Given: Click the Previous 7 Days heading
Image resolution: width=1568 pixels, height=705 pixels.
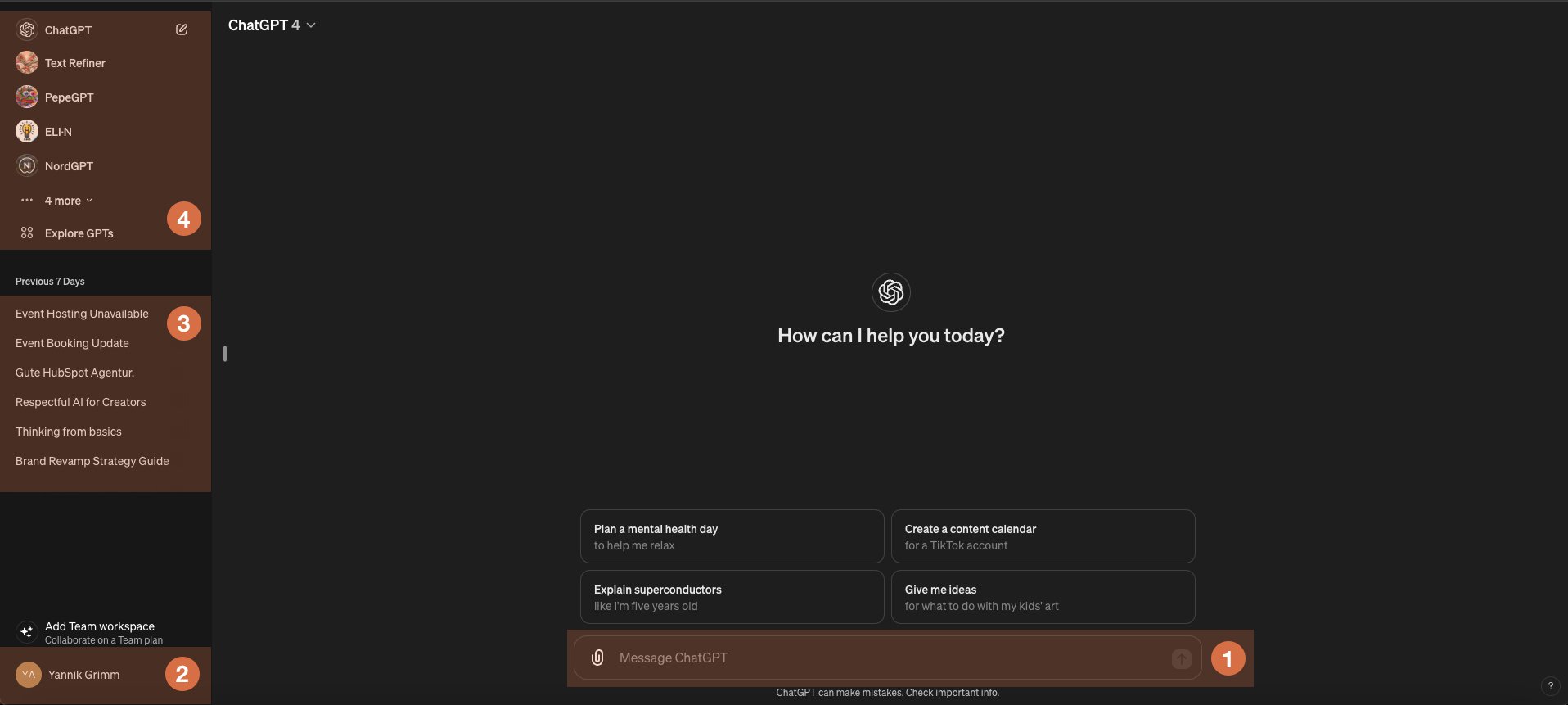Looking at the screenshot, I should click(50, 281).
